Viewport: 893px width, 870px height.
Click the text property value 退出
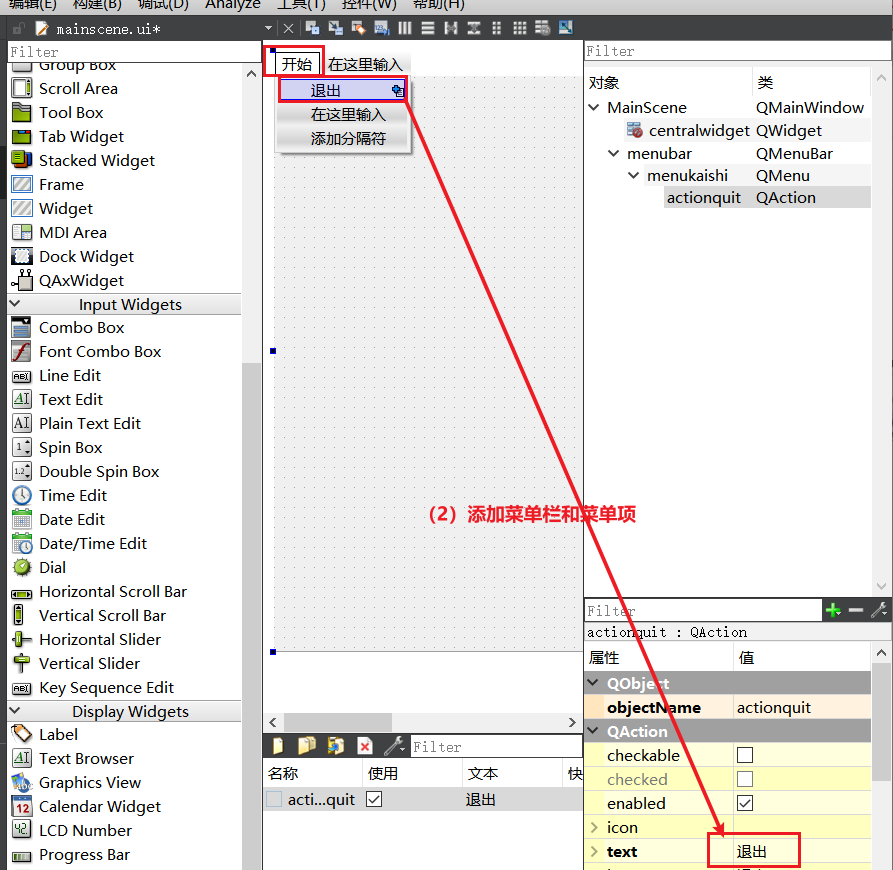click(x=752, y=851)
